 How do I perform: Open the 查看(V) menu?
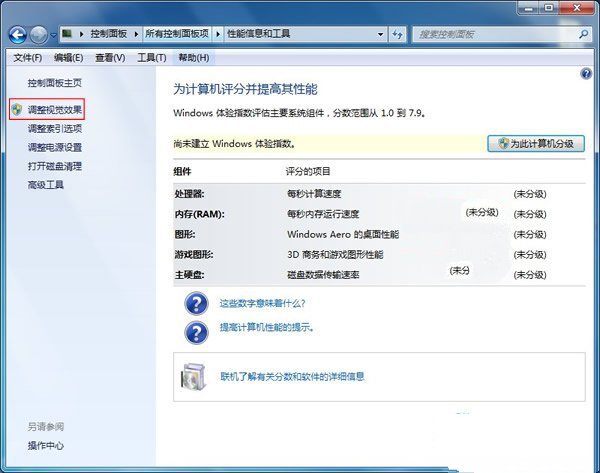coord(110,58)
